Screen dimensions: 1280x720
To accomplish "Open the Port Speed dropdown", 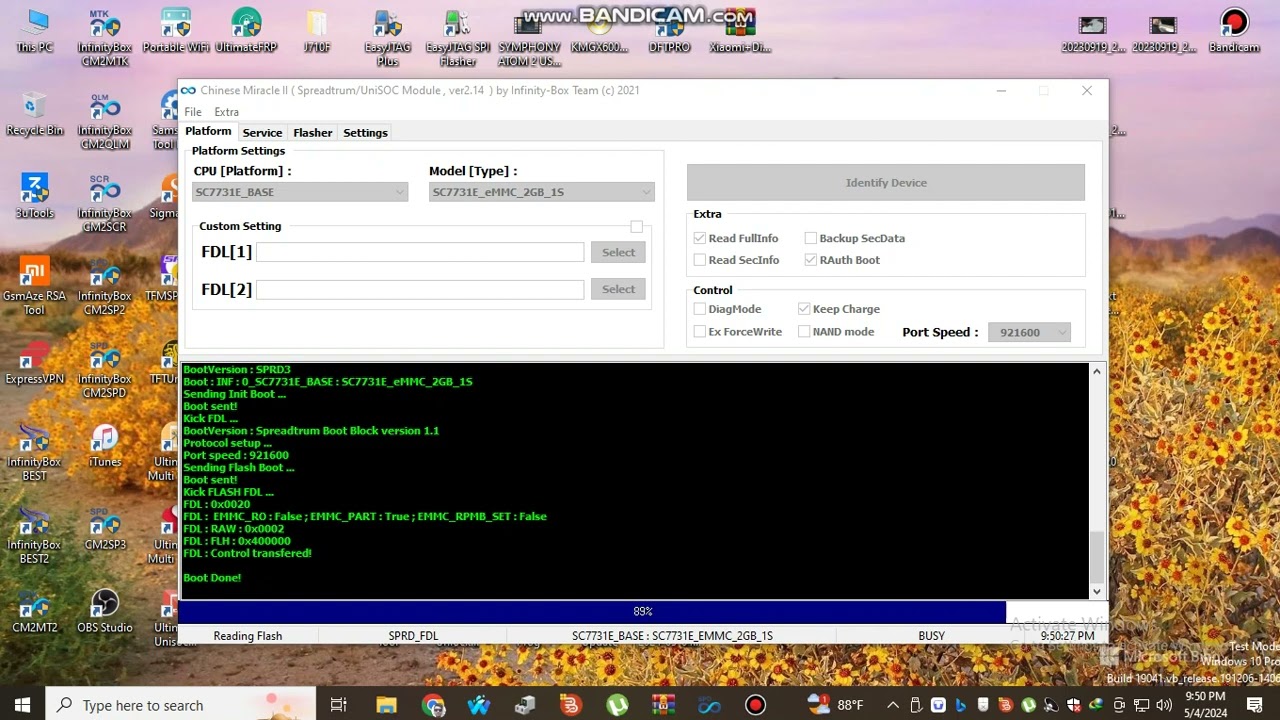I will click(x=1029, y=332).
